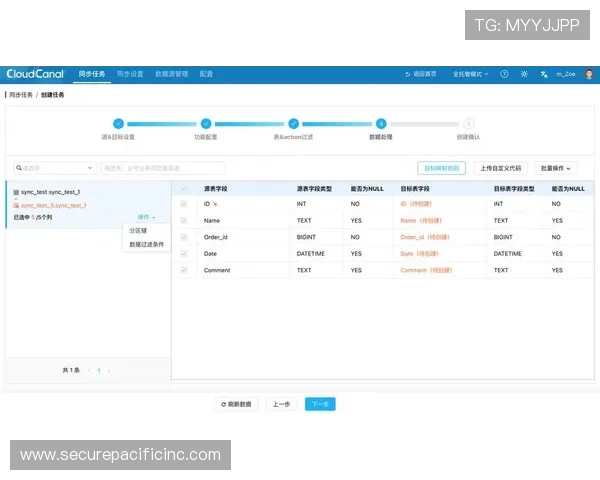The image size is (600, 480).
Task: Click the 下一步 next step button
Action: point(320,404)
